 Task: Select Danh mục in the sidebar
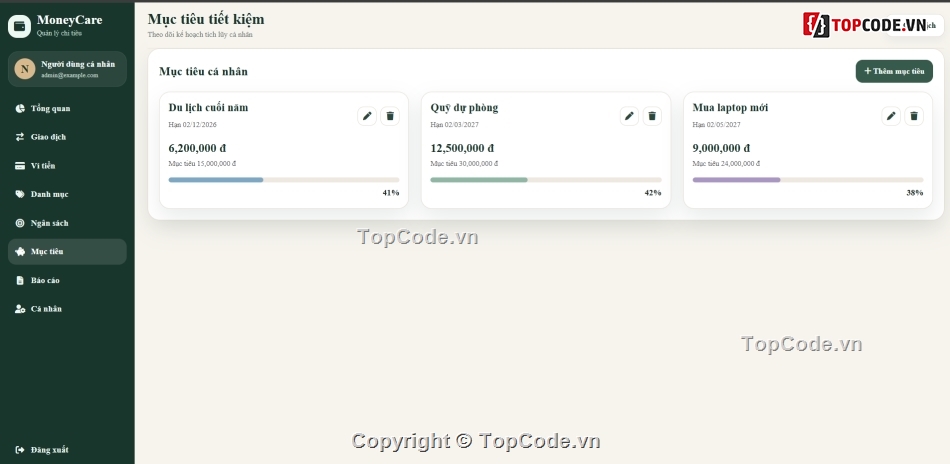[x=67, y=194]
